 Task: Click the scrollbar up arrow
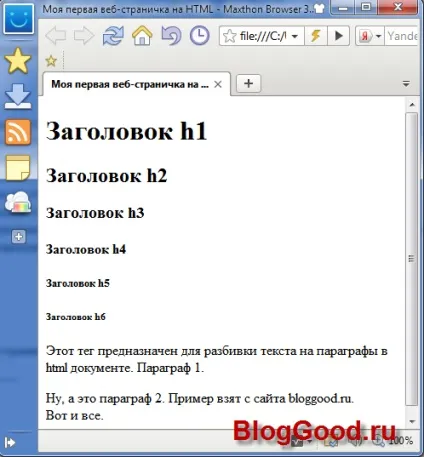[x=412, y=105]
